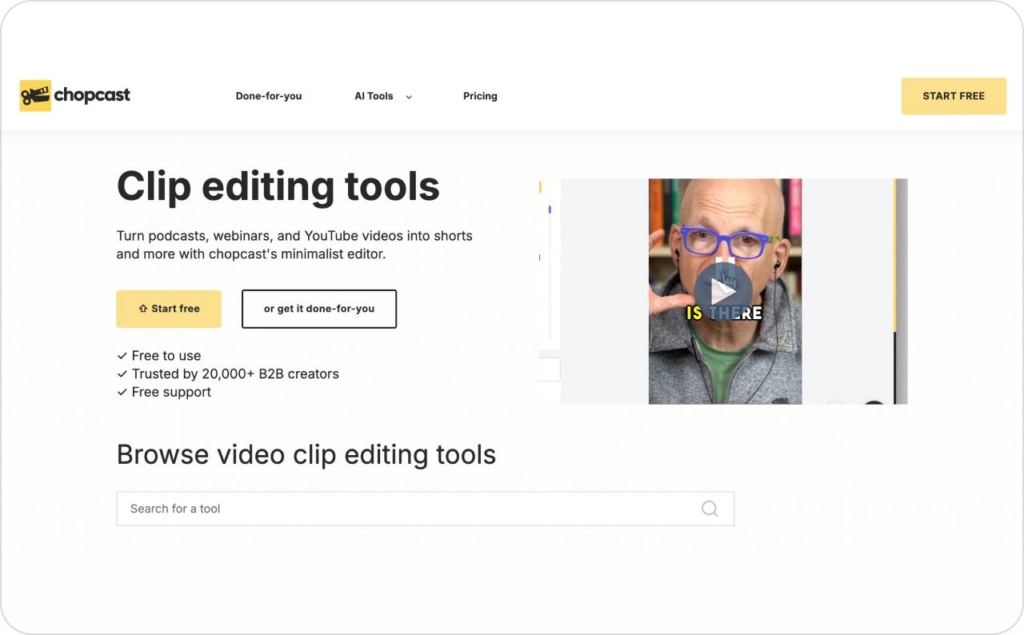Expand the chevron next to AI Tools

pyautogui.click(x=409, y=97)
